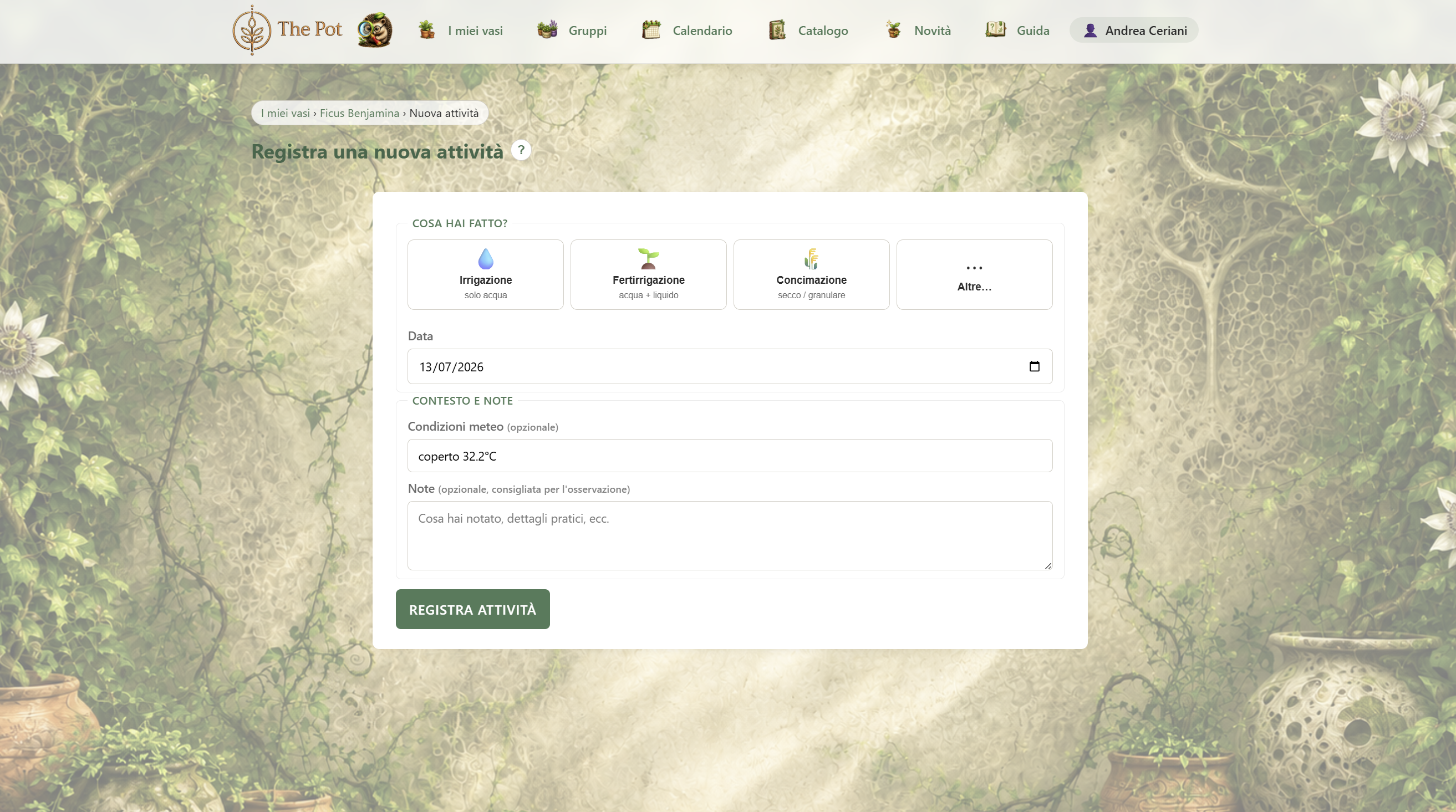This screenshot has width=1456, height=812.
Task: Select Irrigazione solo acqua activity
Action: (x=486, y=274)
